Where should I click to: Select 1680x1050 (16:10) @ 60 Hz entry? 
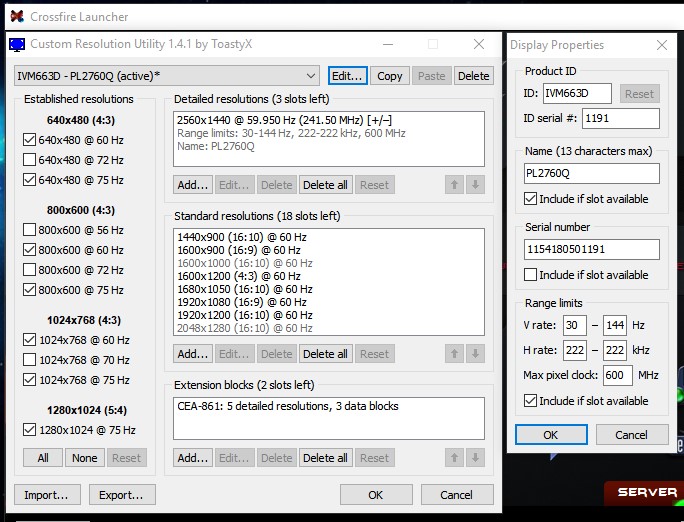click(x=245, y=289)
